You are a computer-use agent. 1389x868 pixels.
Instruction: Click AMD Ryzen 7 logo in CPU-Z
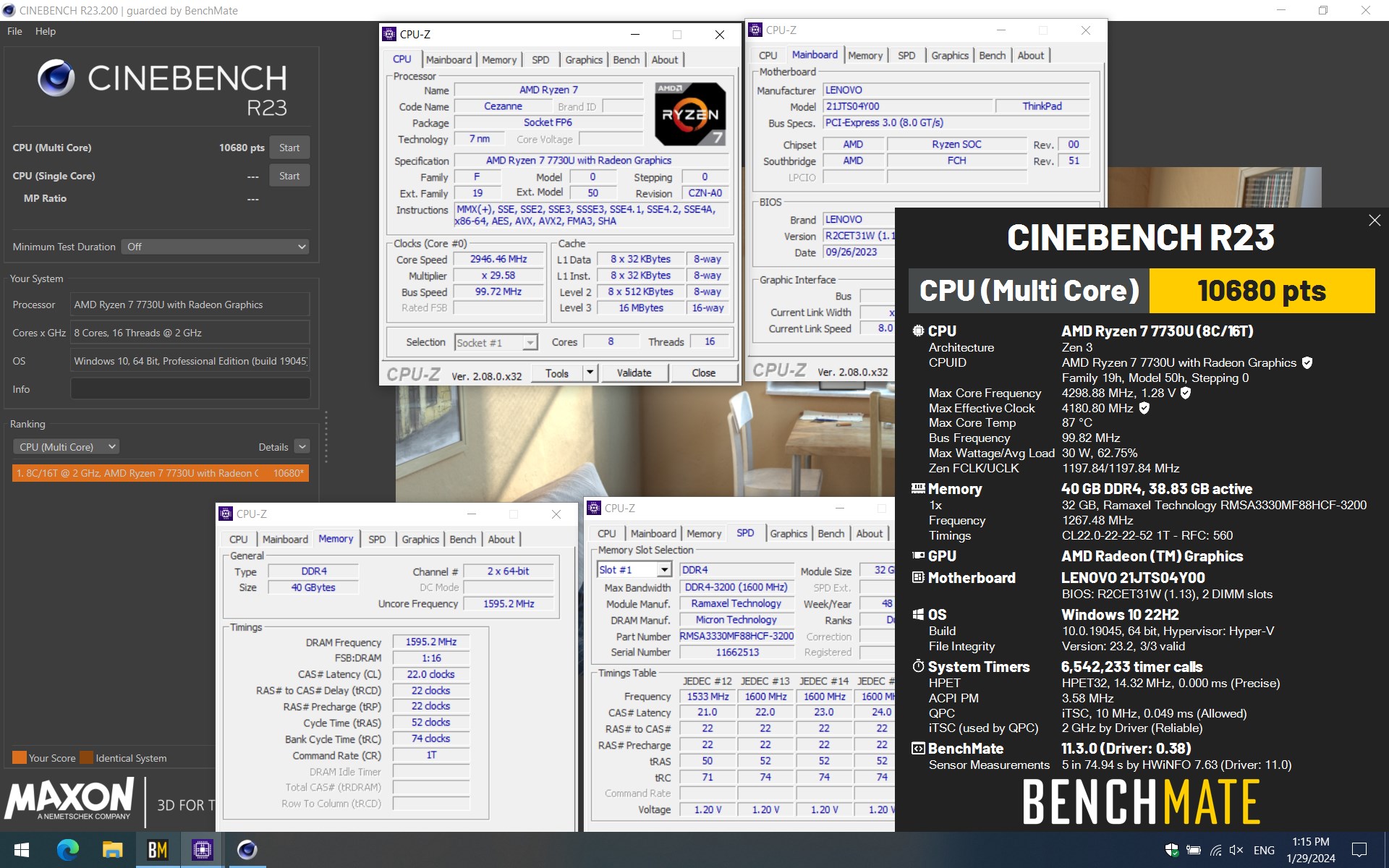tap(690, 114)
